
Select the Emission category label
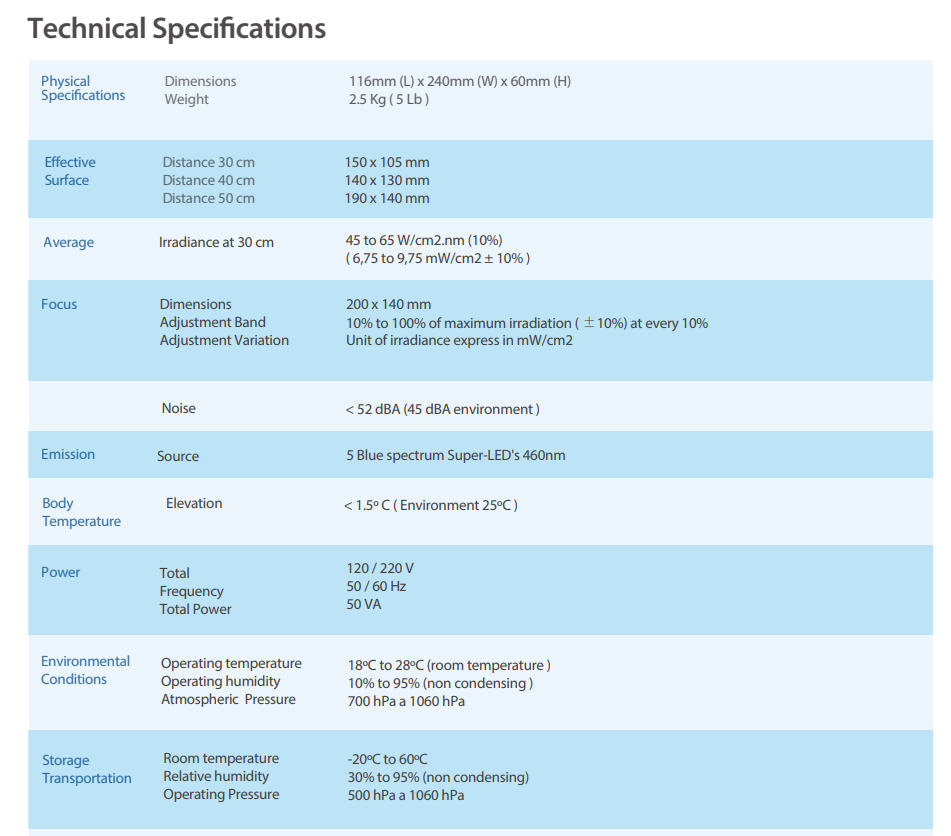click(68, 454)
